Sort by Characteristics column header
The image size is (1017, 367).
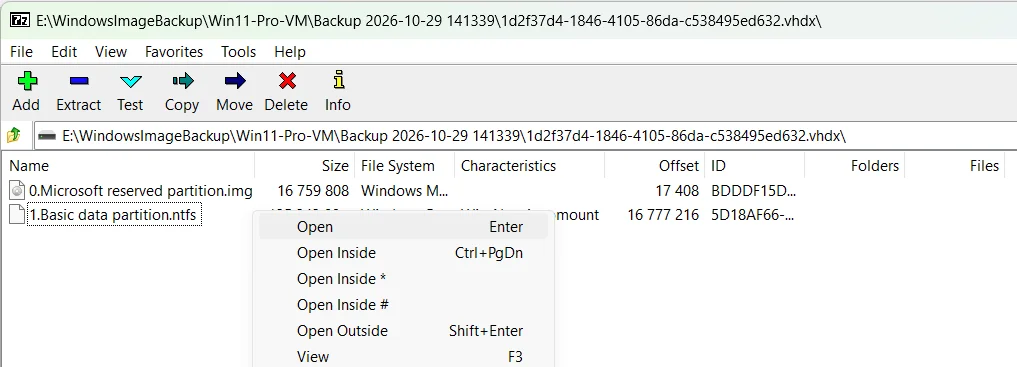pyautogui.click(x=529, y=166)
